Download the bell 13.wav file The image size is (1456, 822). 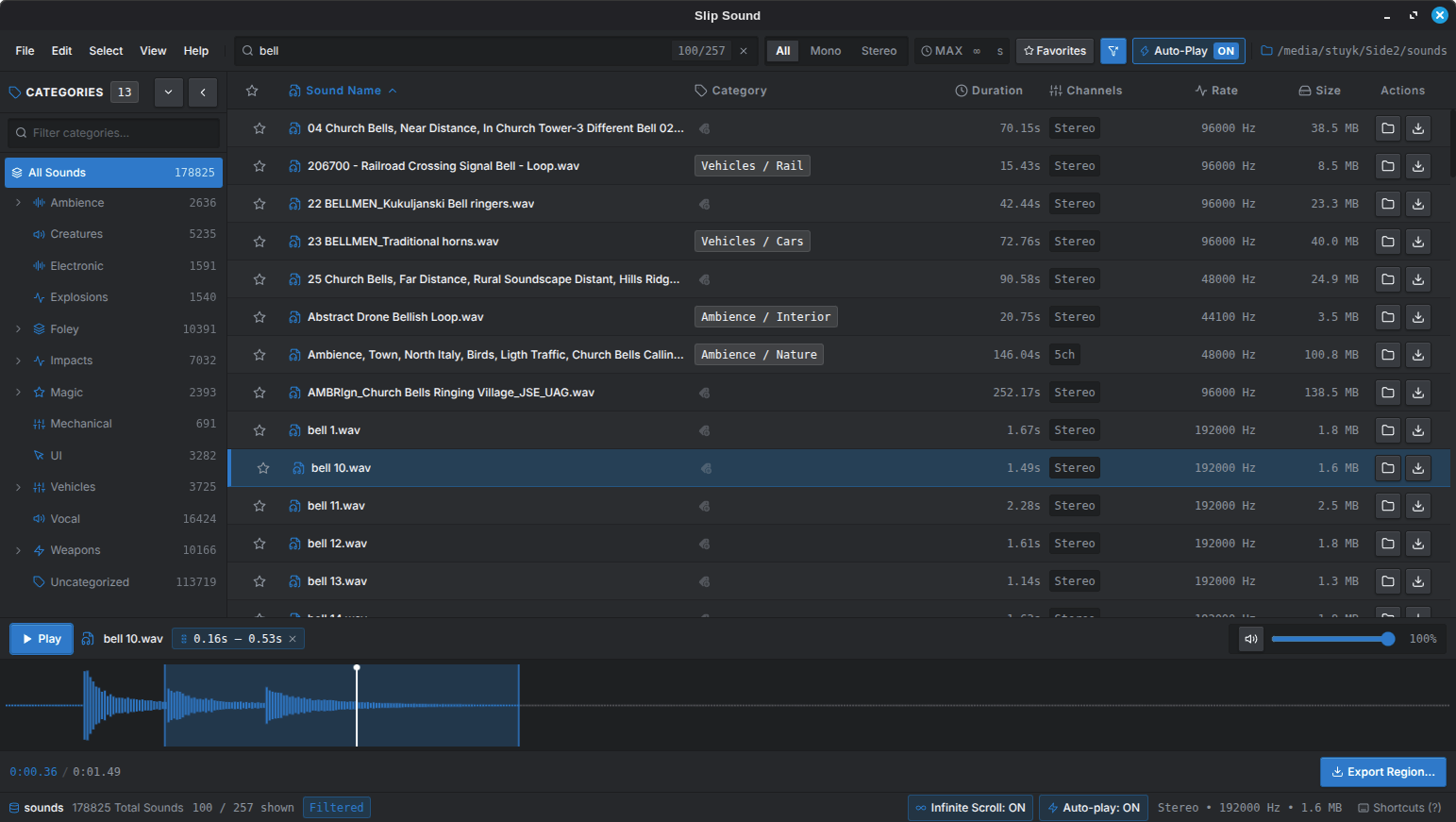tap(1418, 581)
